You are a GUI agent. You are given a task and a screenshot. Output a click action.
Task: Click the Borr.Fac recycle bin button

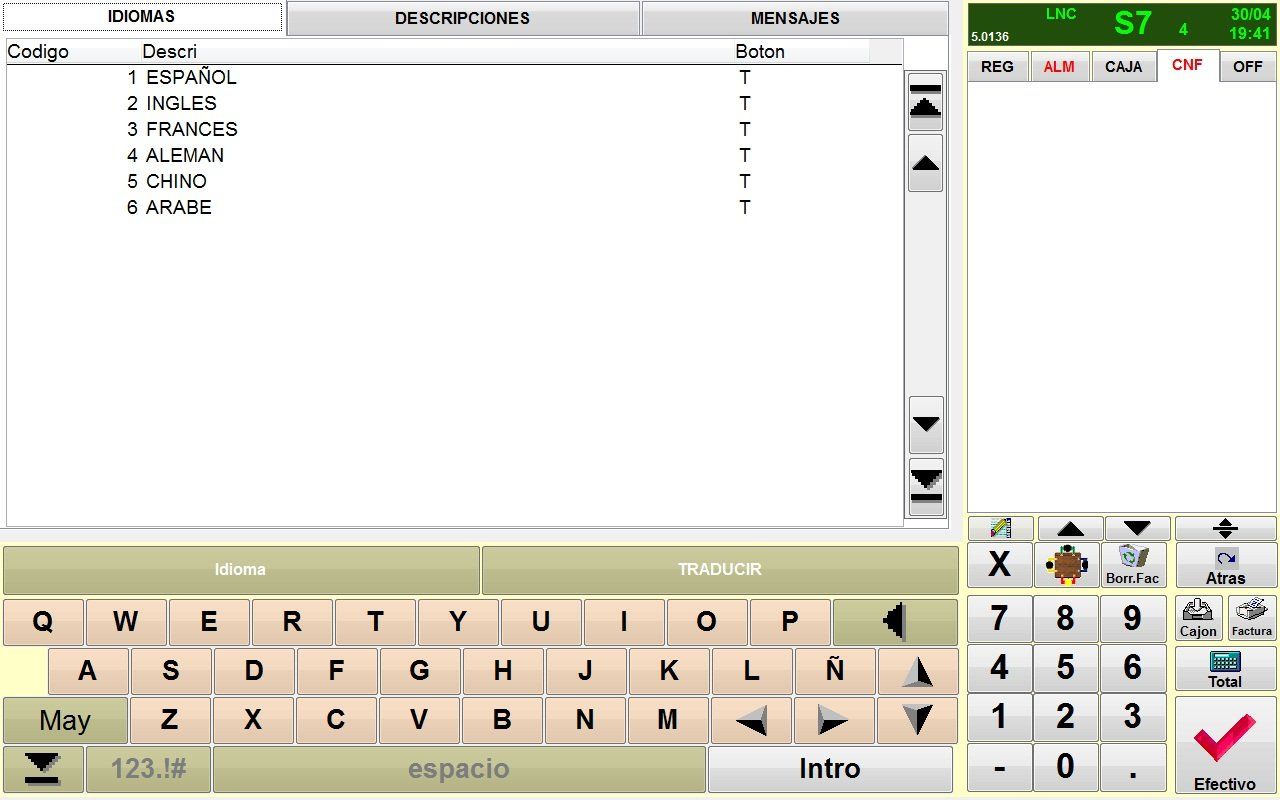(x=1133, y=565)
